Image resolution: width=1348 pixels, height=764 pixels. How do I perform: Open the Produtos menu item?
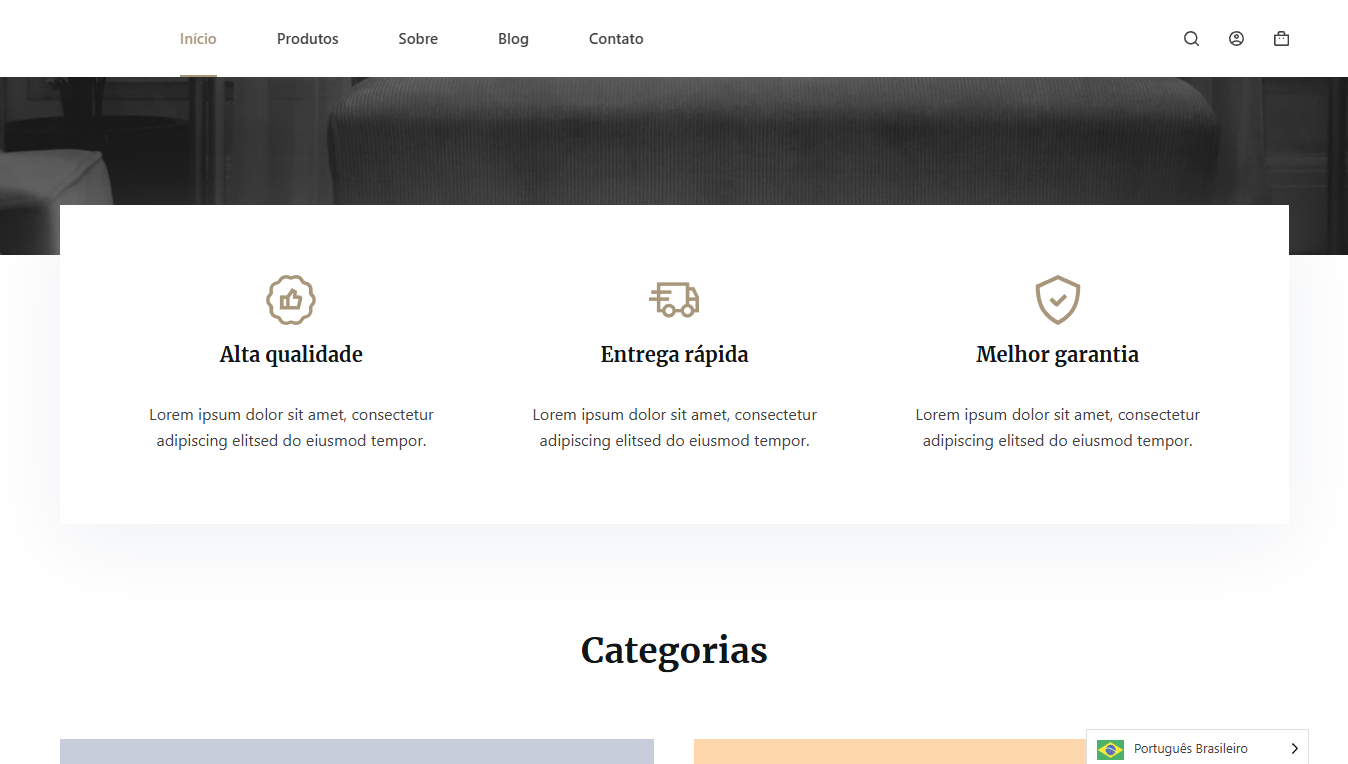(308, 39)
